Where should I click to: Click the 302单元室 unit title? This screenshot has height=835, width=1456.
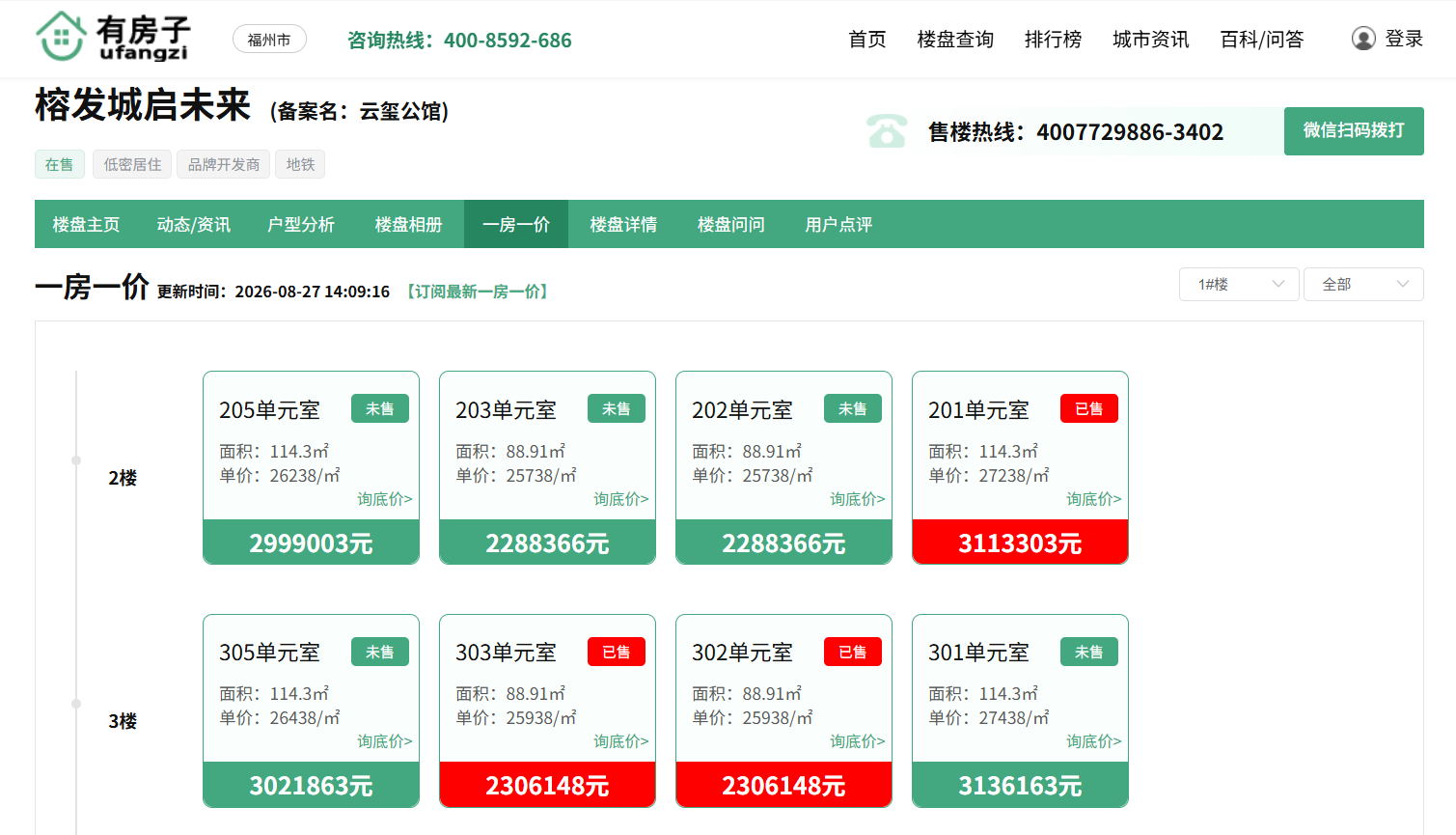tap(742, 653)
